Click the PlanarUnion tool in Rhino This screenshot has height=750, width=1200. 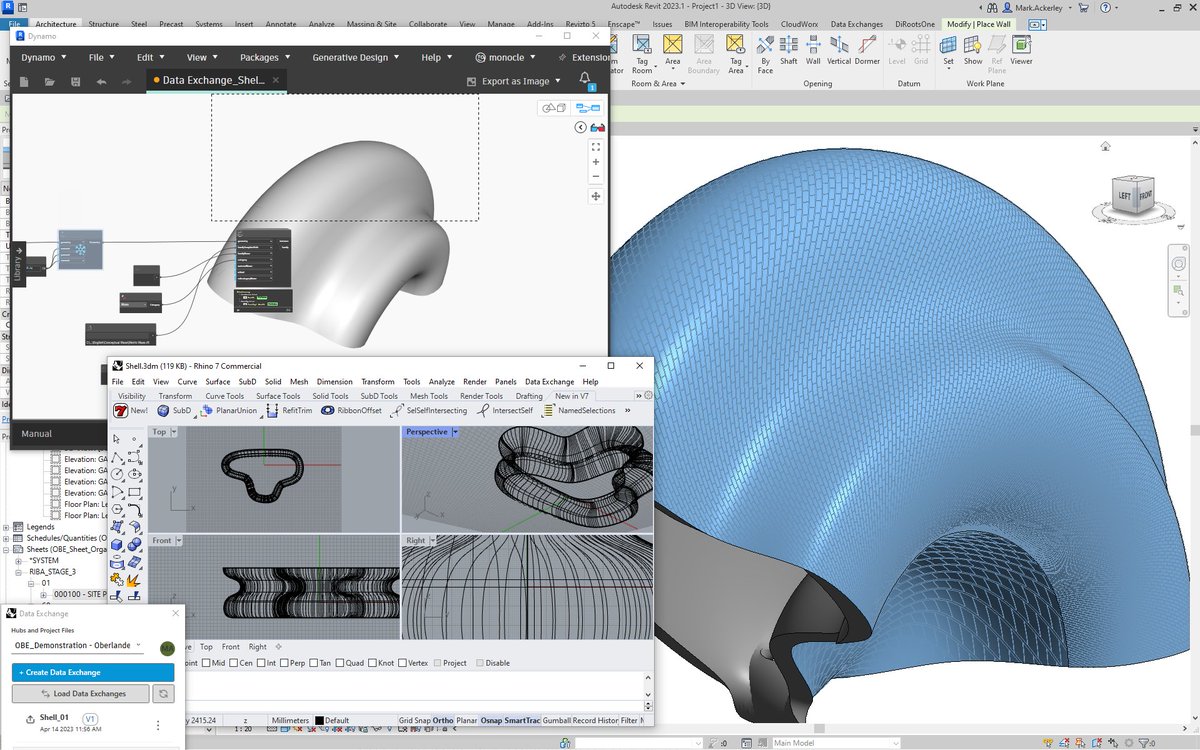point(228,410)
